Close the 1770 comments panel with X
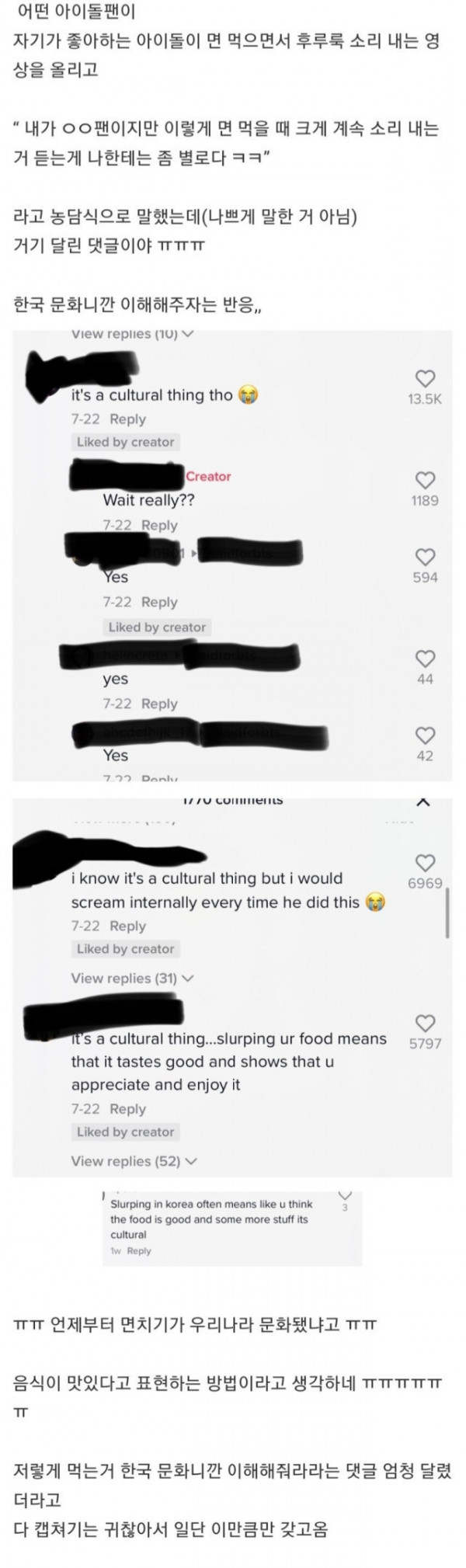 click(423, 801)
